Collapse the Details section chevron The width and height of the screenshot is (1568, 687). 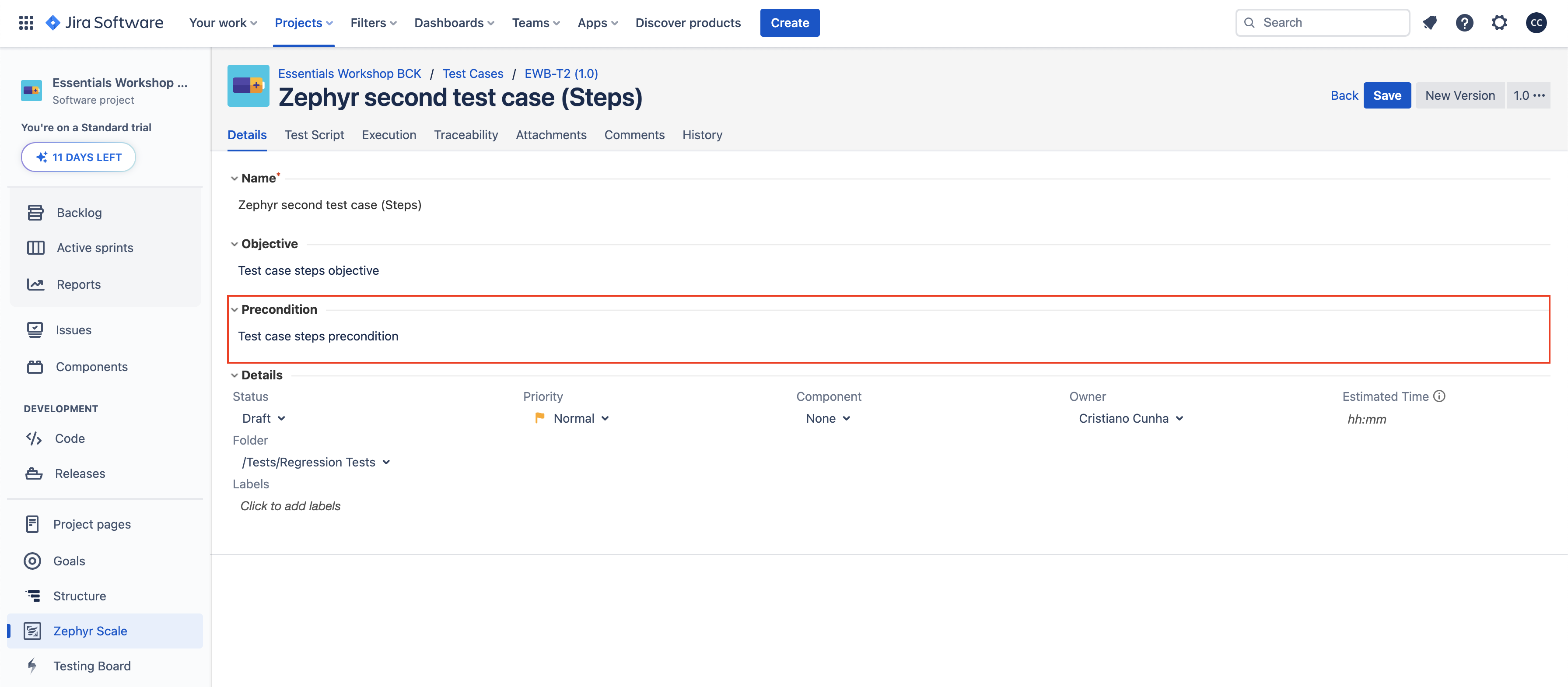click(234, 376)
